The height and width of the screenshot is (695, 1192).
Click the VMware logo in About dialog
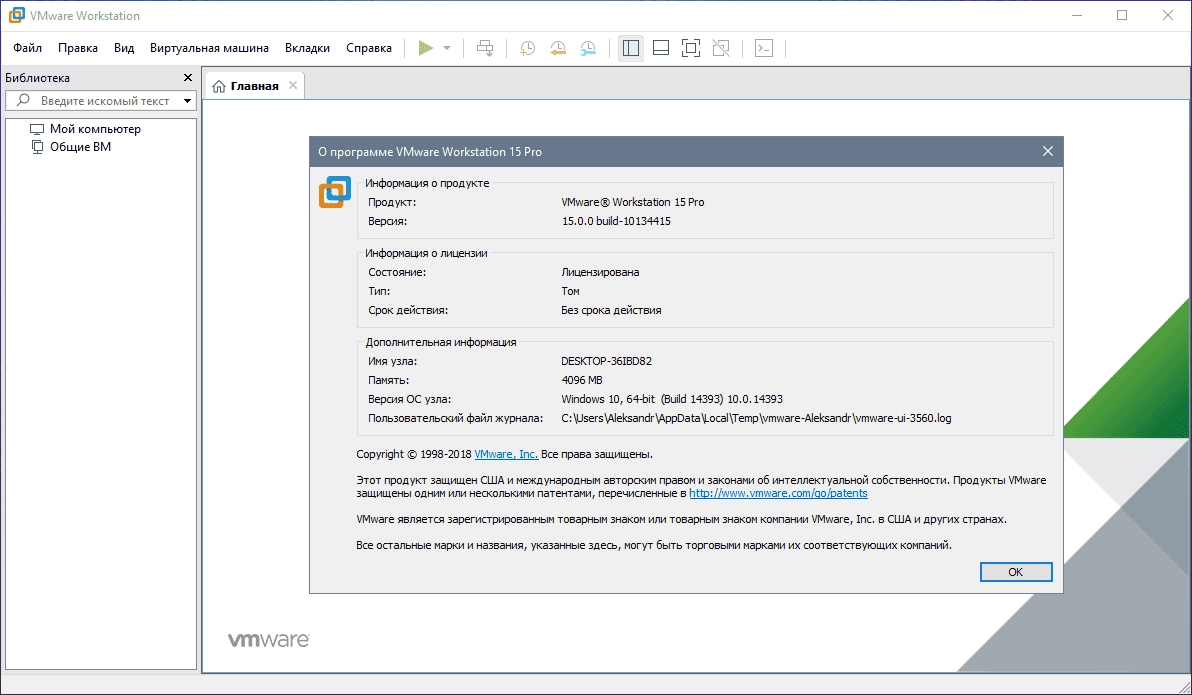point(334,192)
